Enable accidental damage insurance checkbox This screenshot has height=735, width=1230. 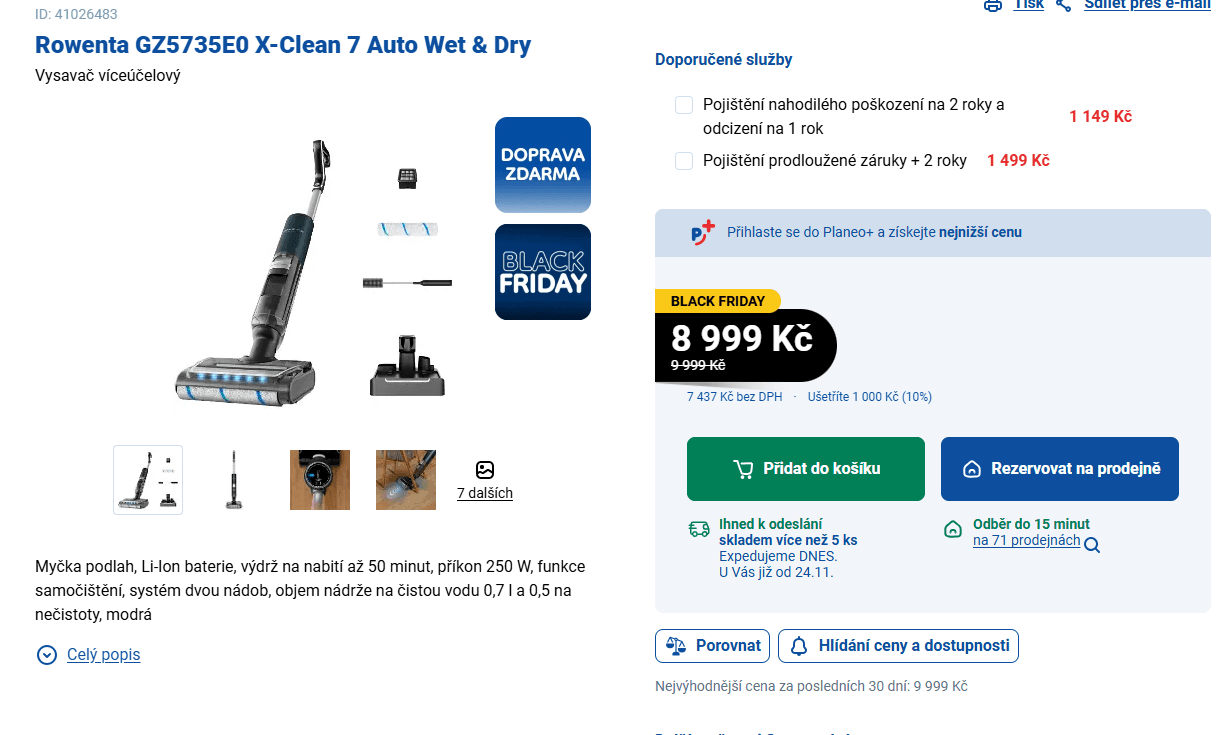[x=684, y=105]
